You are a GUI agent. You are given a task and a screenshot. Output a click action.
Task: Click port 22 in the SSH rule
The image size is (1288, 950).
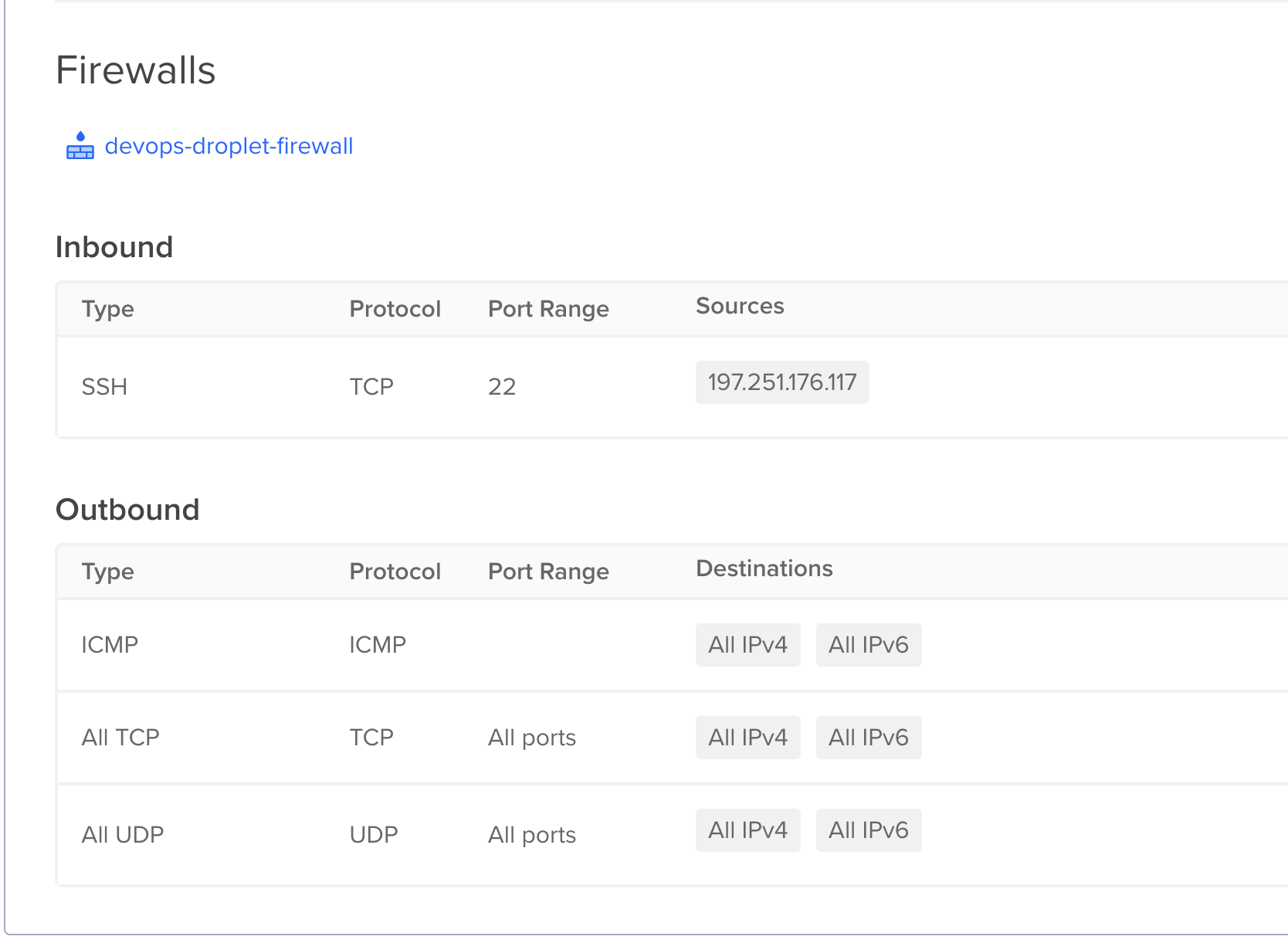pyautogui.click(x=501, y=386)
